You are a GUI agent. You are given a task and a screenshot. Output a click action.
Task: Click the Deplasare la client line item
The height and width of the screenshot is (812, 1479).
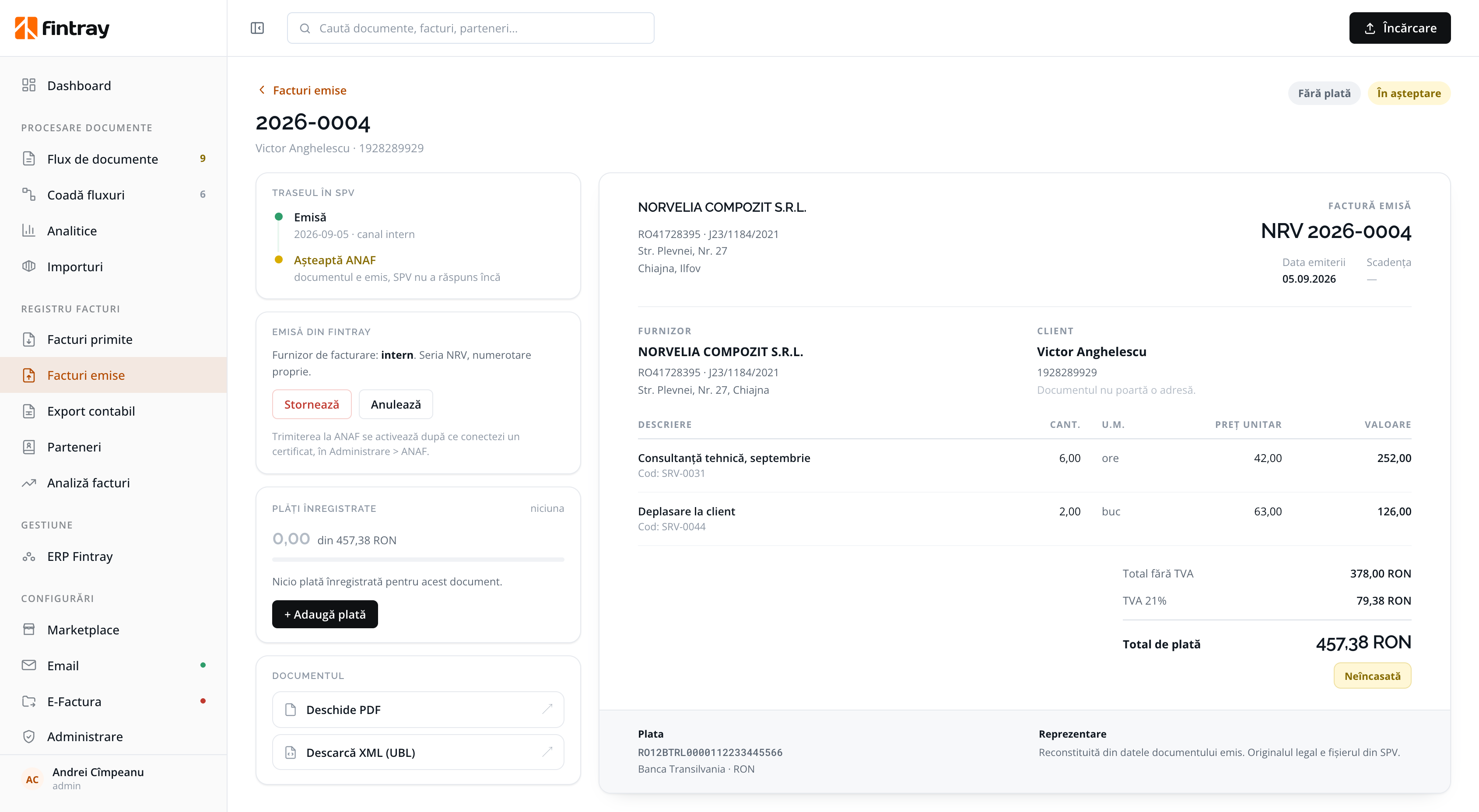click(1024, 519)
